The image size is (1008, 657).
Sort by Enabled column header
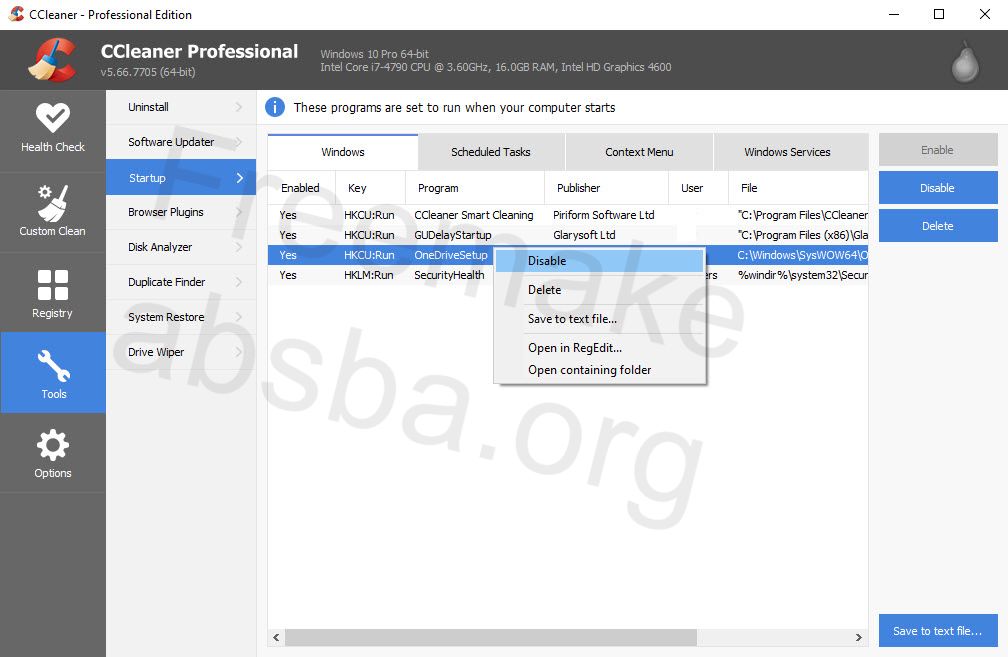coord(301,188)
